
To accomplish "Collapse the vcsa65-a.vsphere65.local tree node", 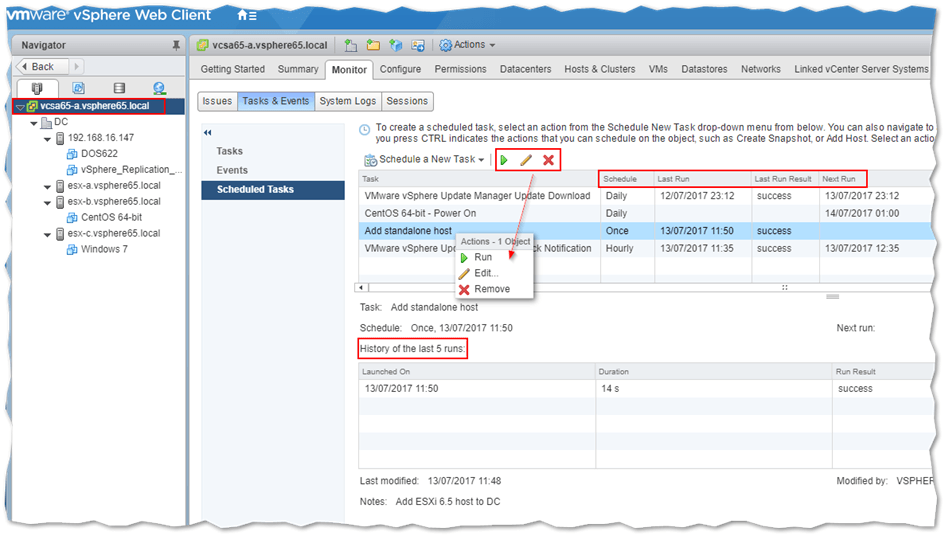I will [x=20, y=107].
